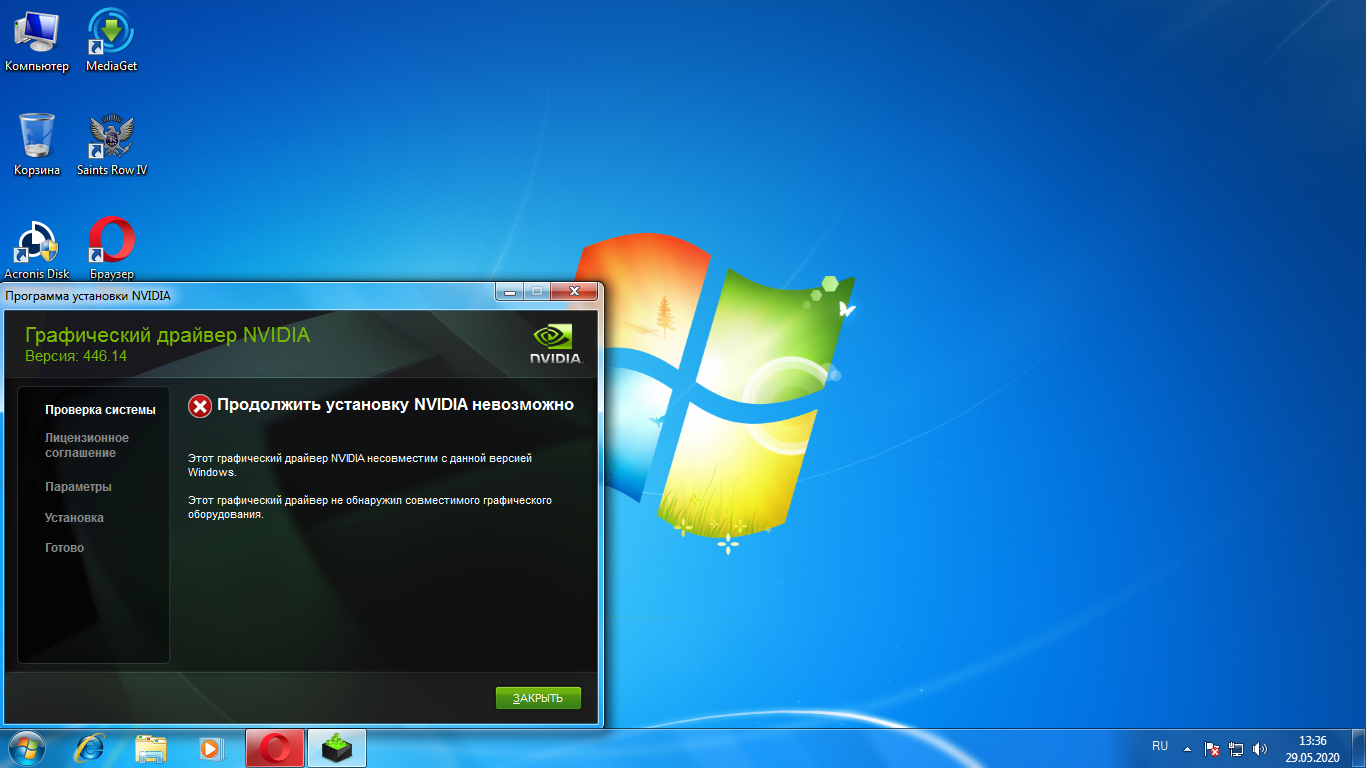Show hidden tray icons arrow
Screen dimensions: 1366x768
[1188, 748]
